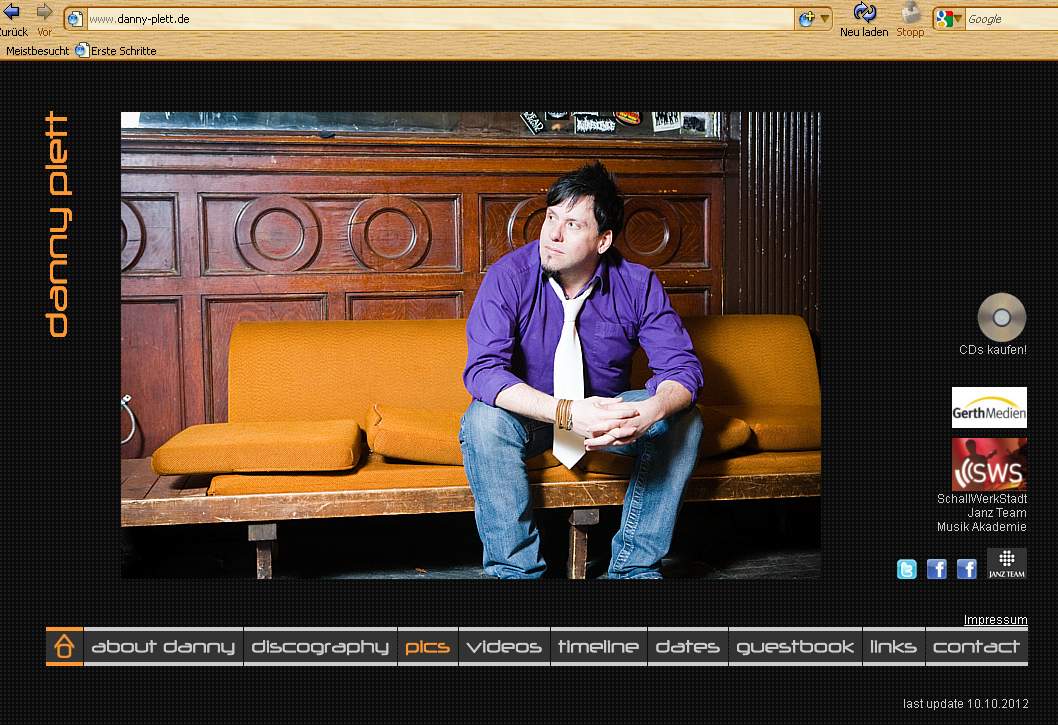
Task: Open the Twitter icon link
Action: [907, 569]
